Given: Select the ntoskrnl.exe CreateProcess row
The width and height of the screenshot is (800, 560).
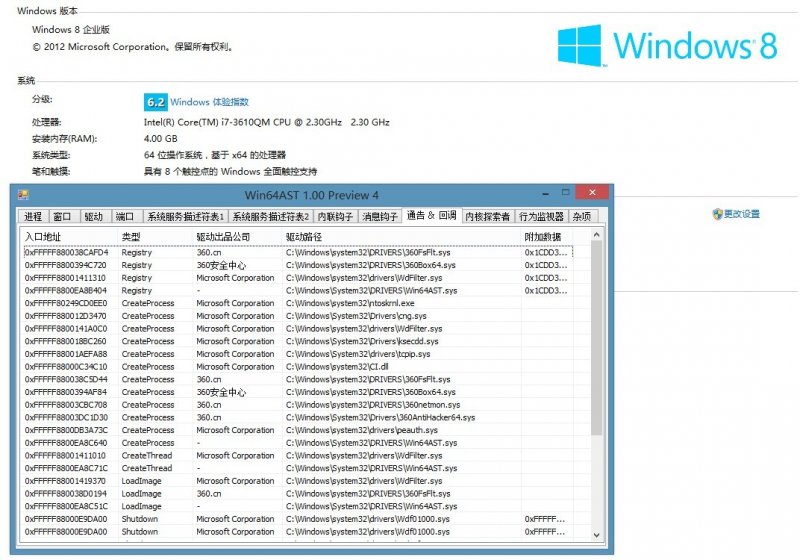Looking at the screenshot, I should 298,303.
